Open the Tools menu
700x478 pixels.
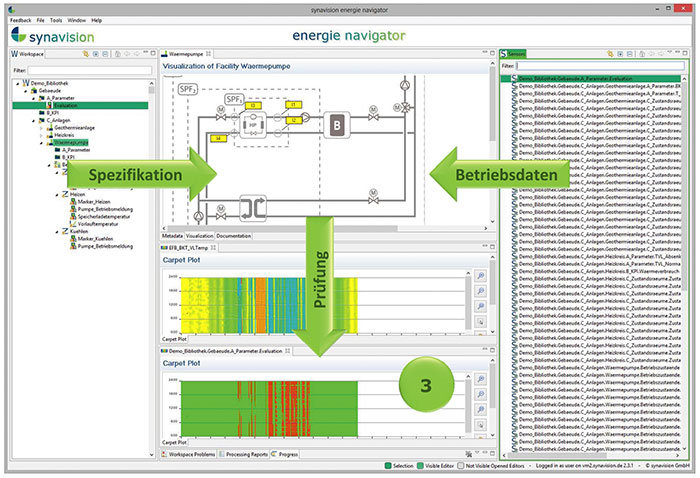pos(56,21)
